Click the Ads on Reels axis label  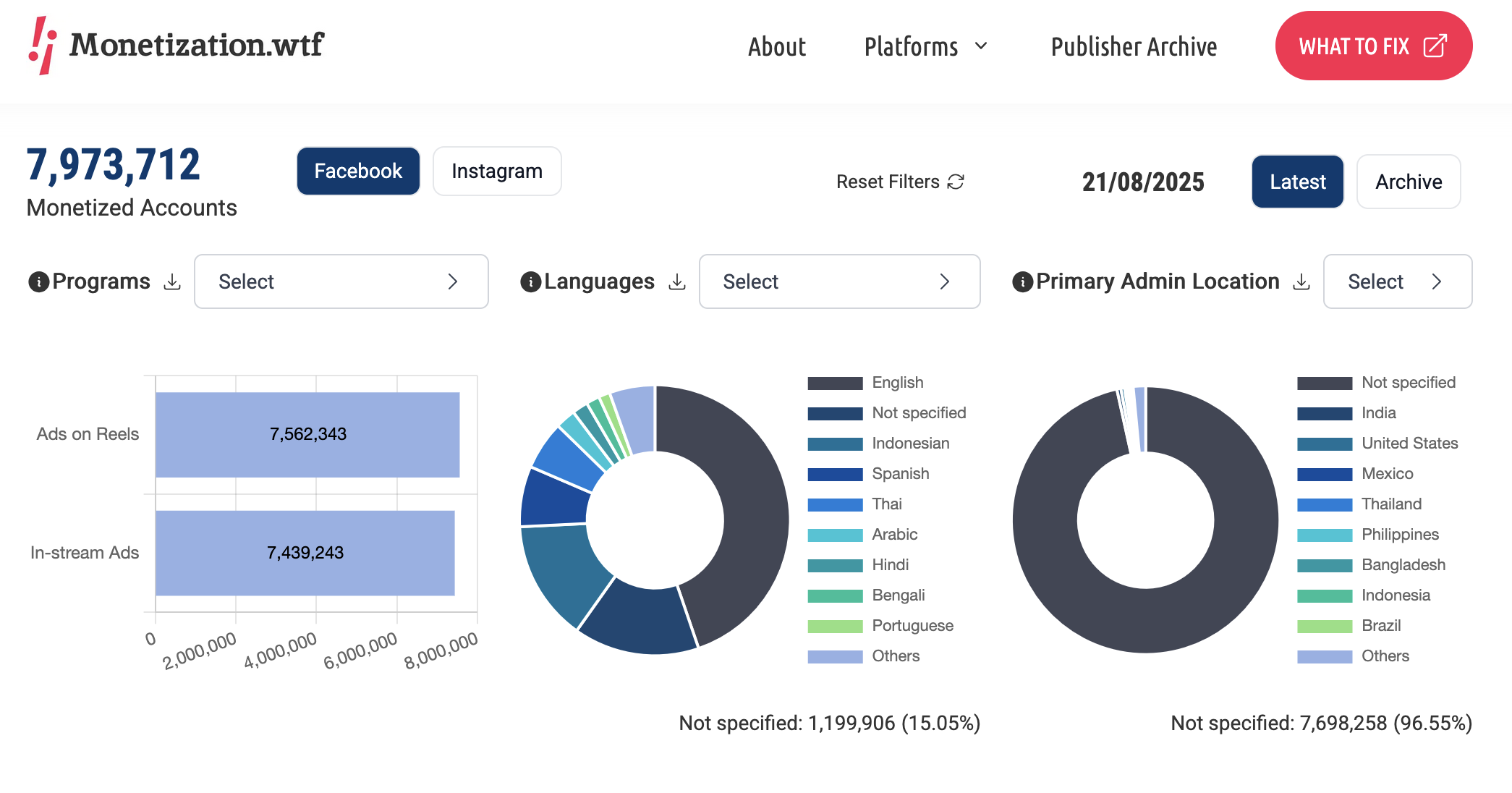[x=88, y=434]
